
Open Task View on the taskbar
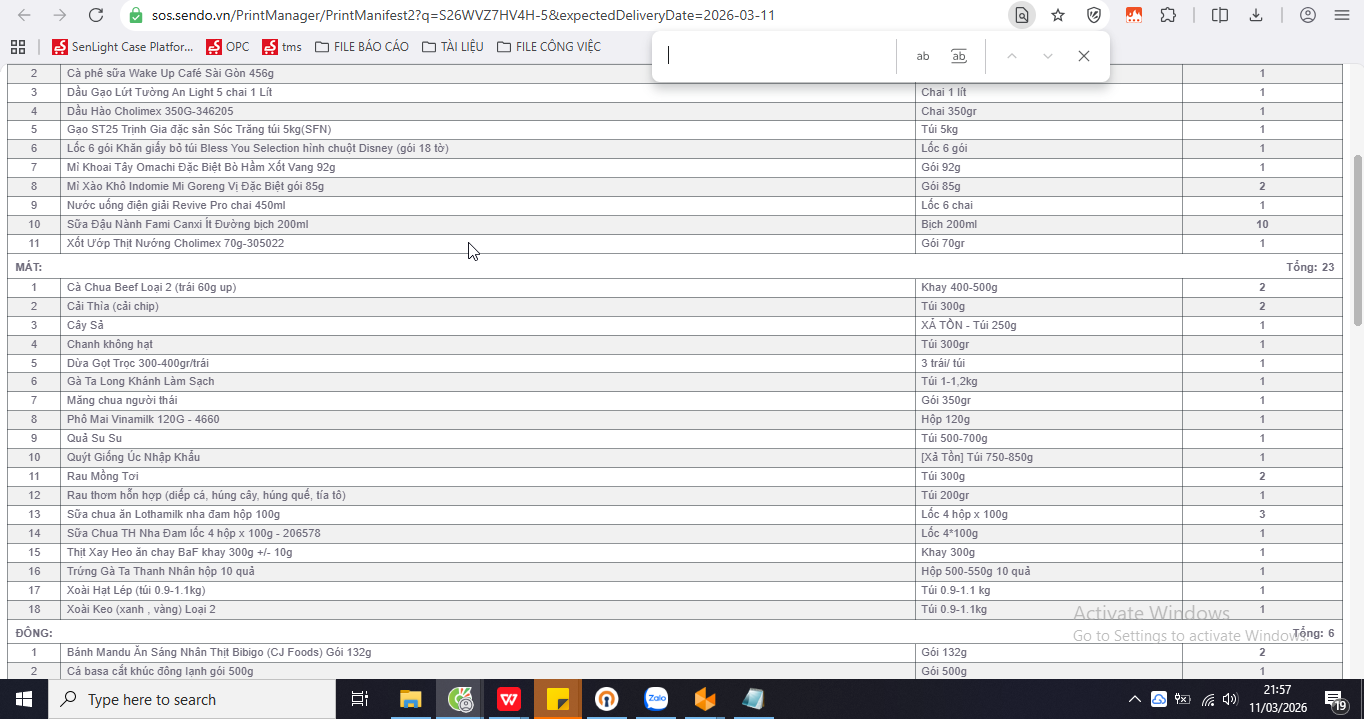[361, 699]
